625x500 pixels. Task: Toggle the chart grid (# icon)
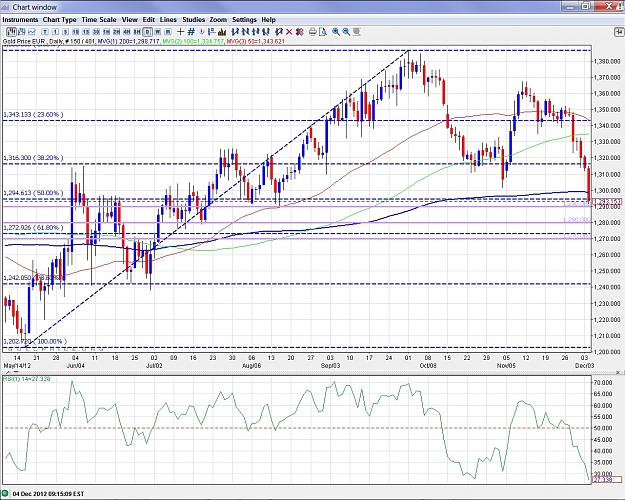(x=191, y=32)
